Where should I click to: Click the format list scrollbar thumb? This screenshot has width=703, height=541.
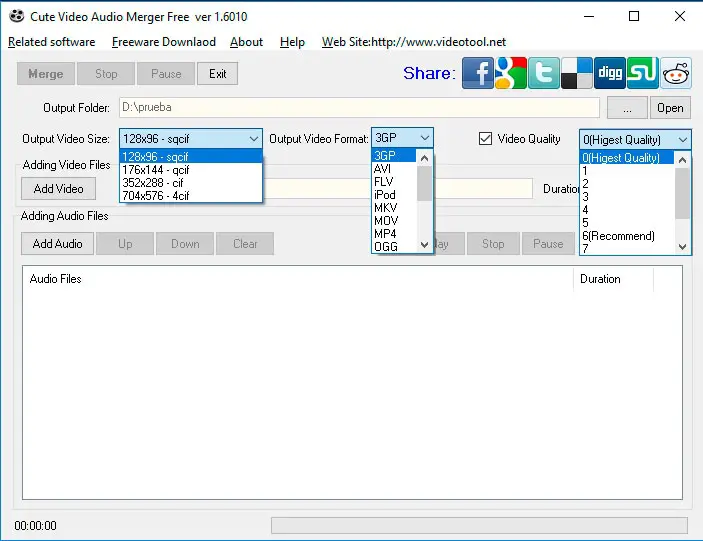coord(424,184)
